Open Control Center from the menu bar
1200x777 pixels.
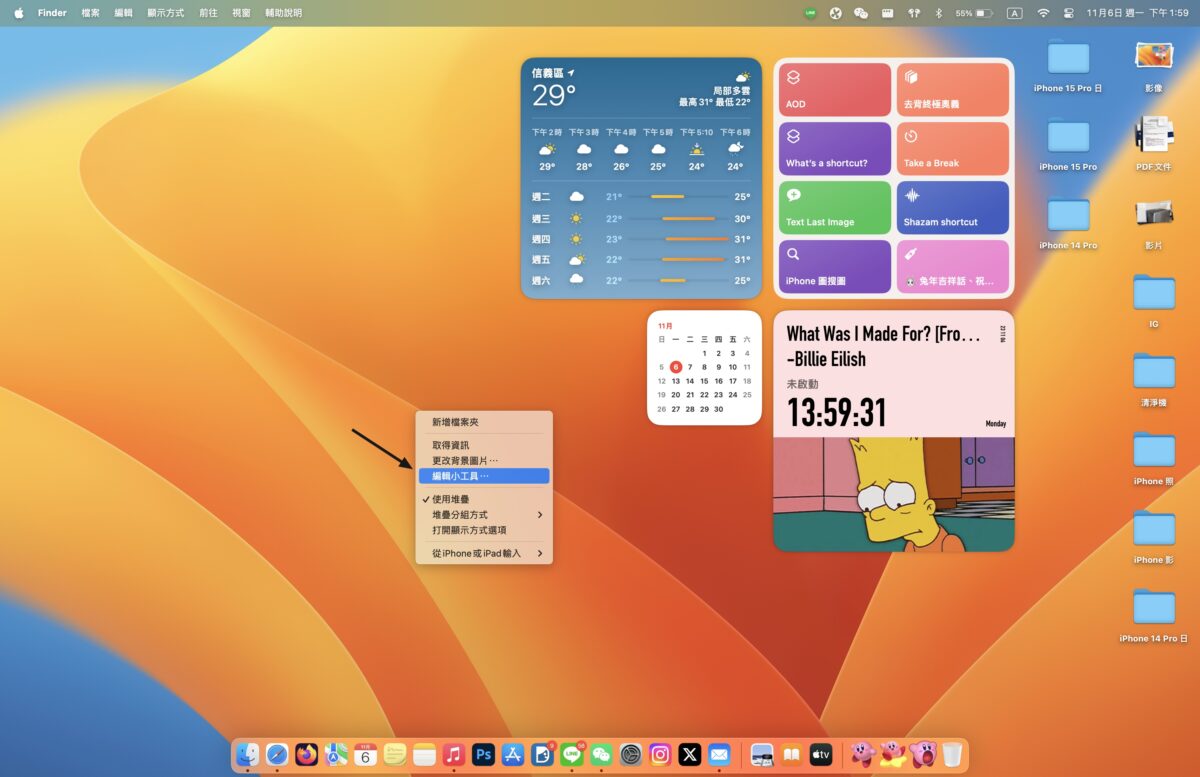click(x=1068, y=13)
